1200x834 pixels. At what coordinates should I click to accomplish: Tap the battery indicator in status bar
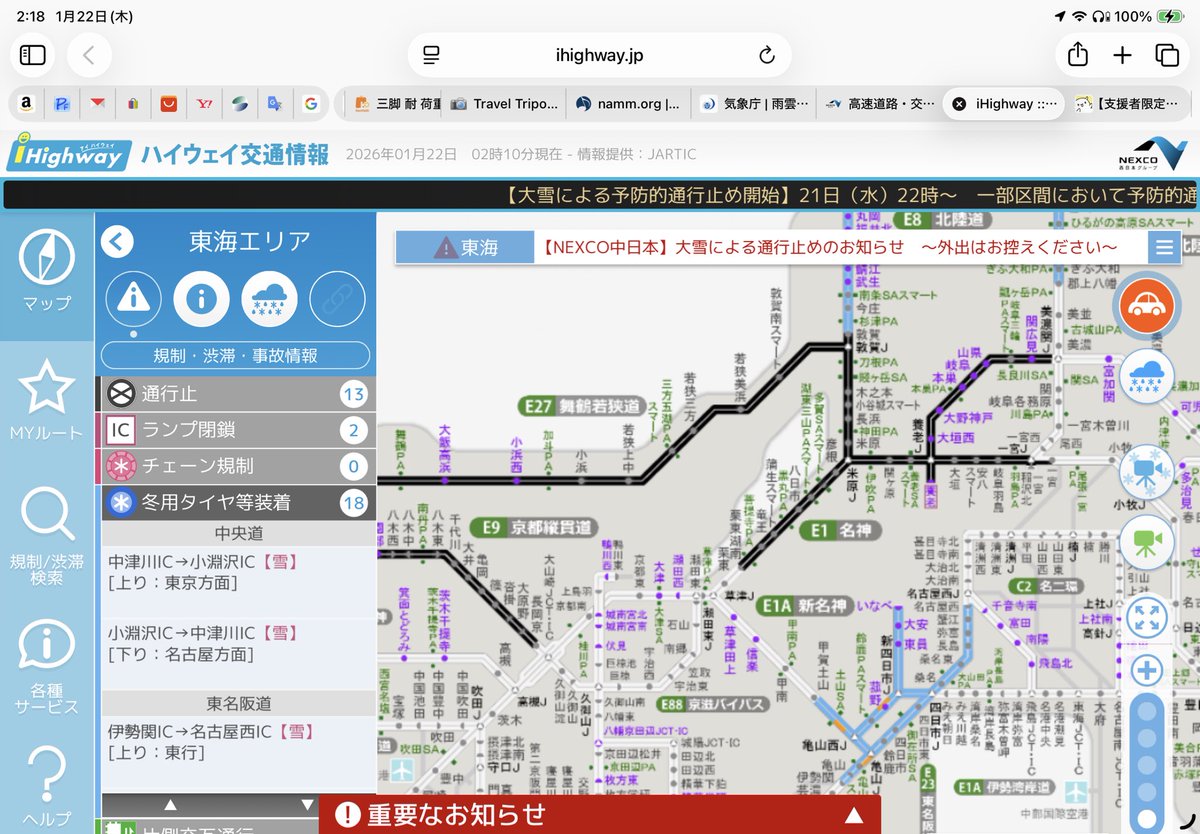point(1170,17)
